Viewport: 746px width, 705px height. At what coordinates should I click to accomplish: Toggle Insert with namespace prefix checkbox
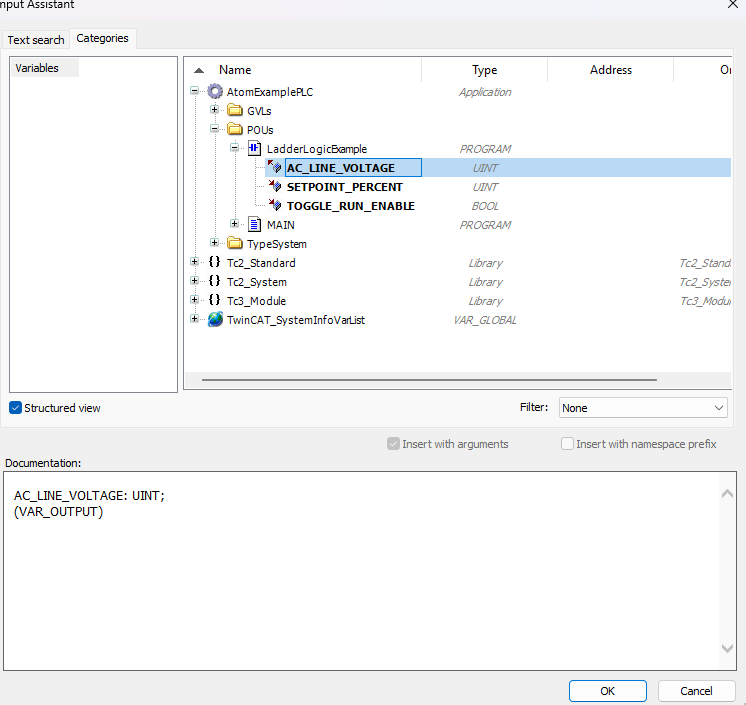567,444
